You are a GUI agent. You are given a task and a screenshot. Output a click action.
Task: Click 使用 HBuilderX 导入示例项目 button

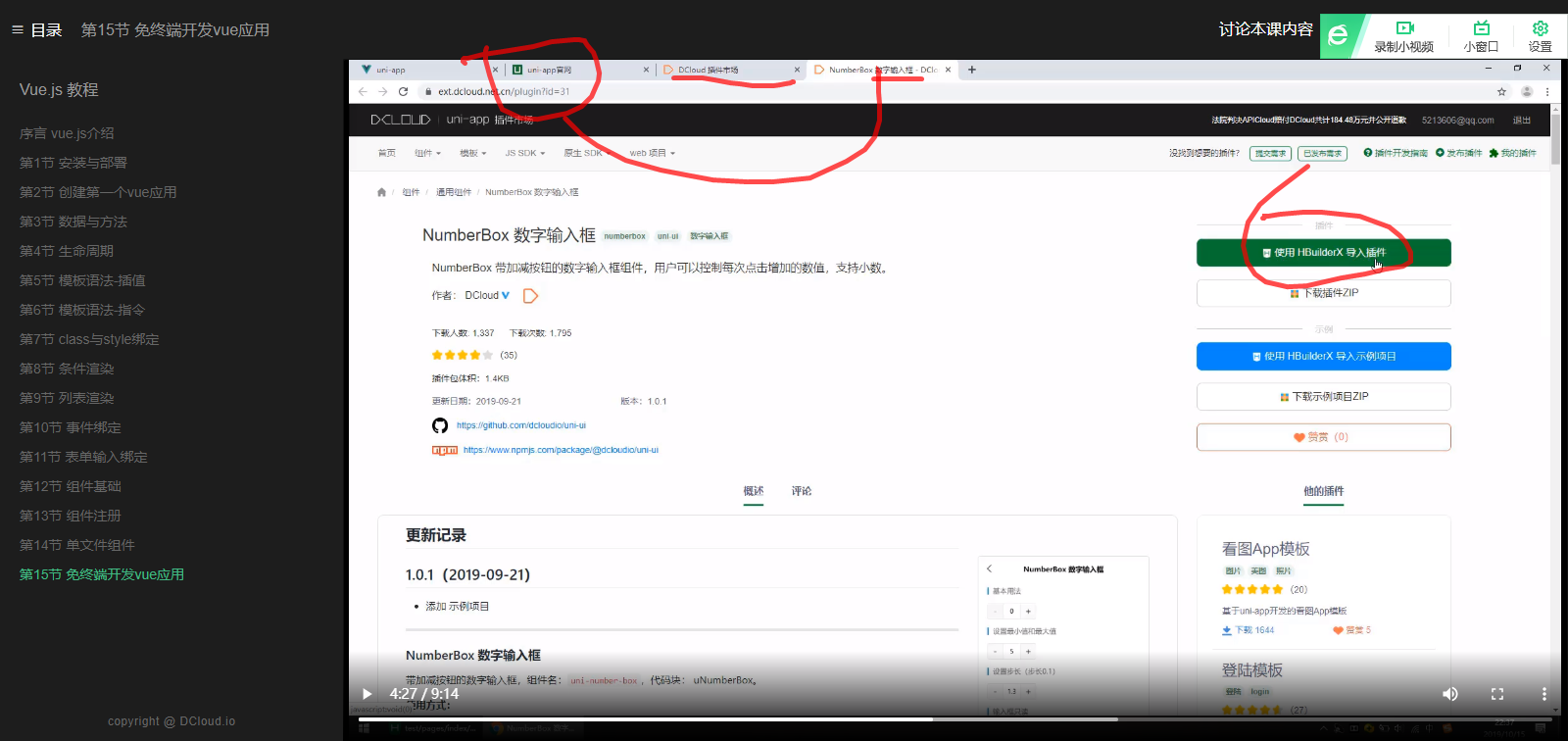point(1324,357)
